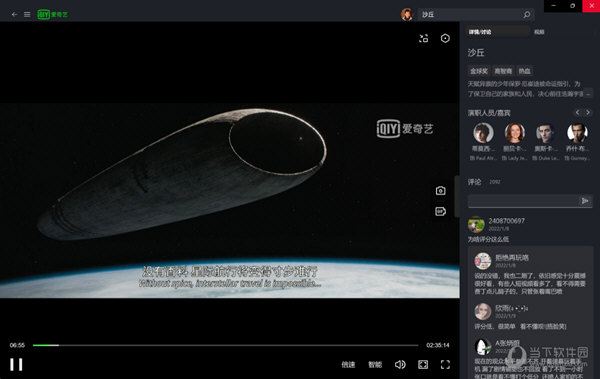The height and width of the screenshot is (379, 600).
Task: Open the avatar of commenter A张炳煎
Action: [483, 346]
